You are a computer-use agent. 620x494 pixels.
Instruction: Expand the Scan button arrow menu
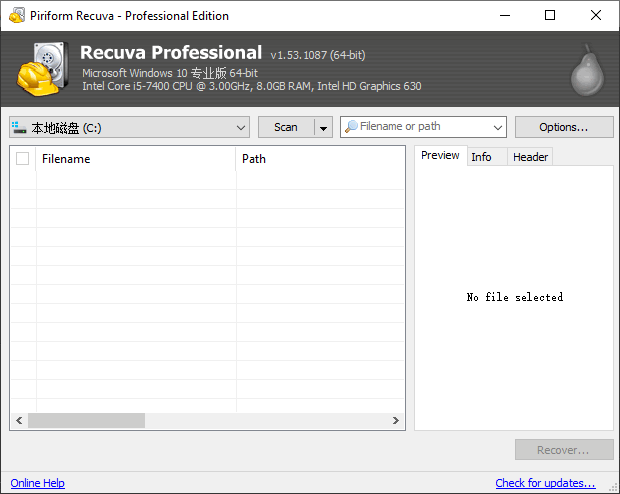tap(323, 127)
